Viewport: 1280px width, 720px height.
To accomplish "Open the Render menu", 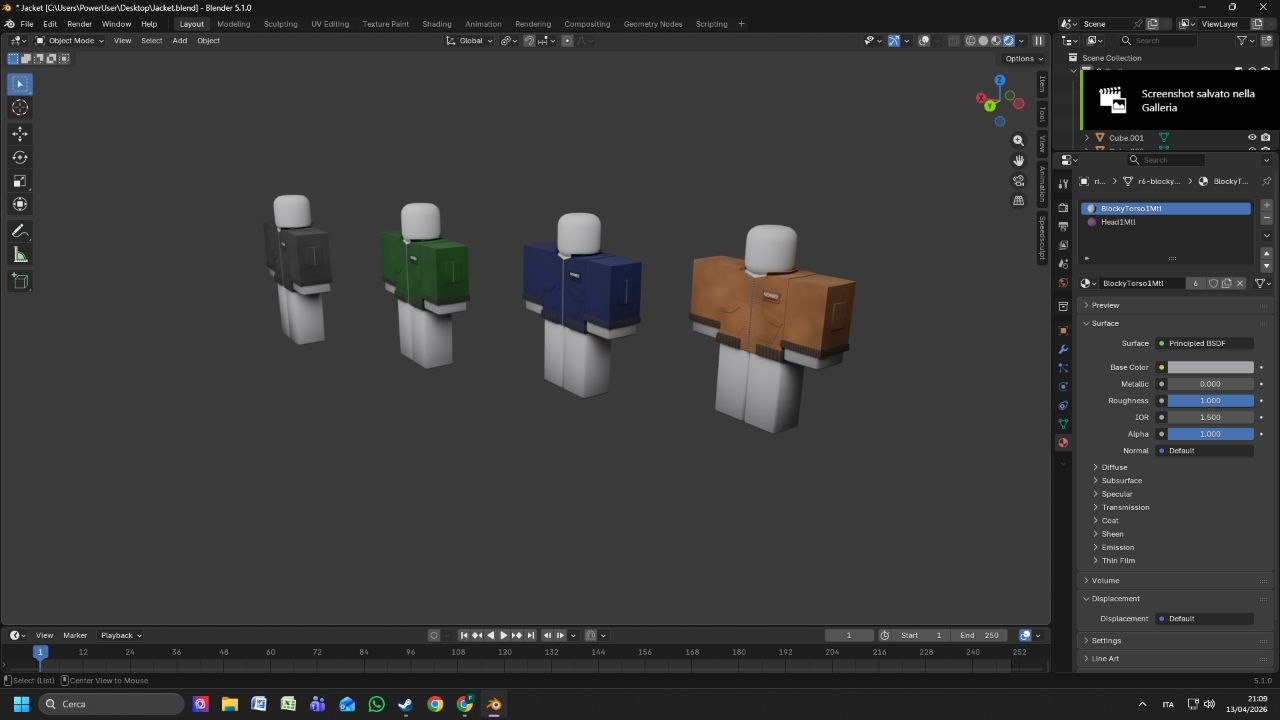I will (79, 24).
